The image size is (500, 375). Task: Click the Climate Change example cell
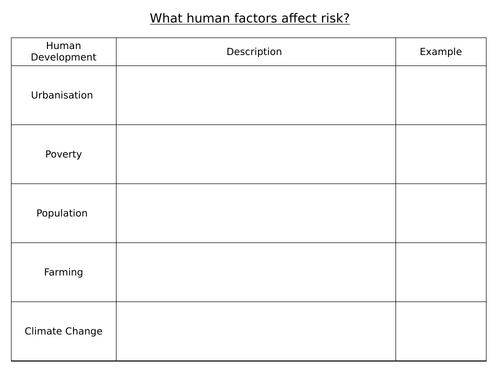point(441,331)
